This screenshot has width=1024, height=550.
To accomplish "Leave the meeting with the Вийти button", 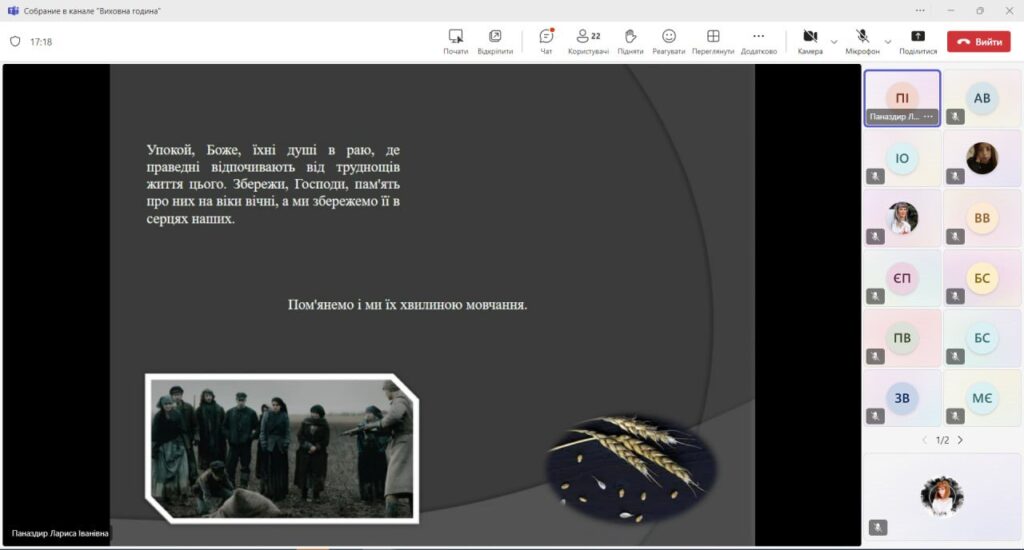I will 979,42.
